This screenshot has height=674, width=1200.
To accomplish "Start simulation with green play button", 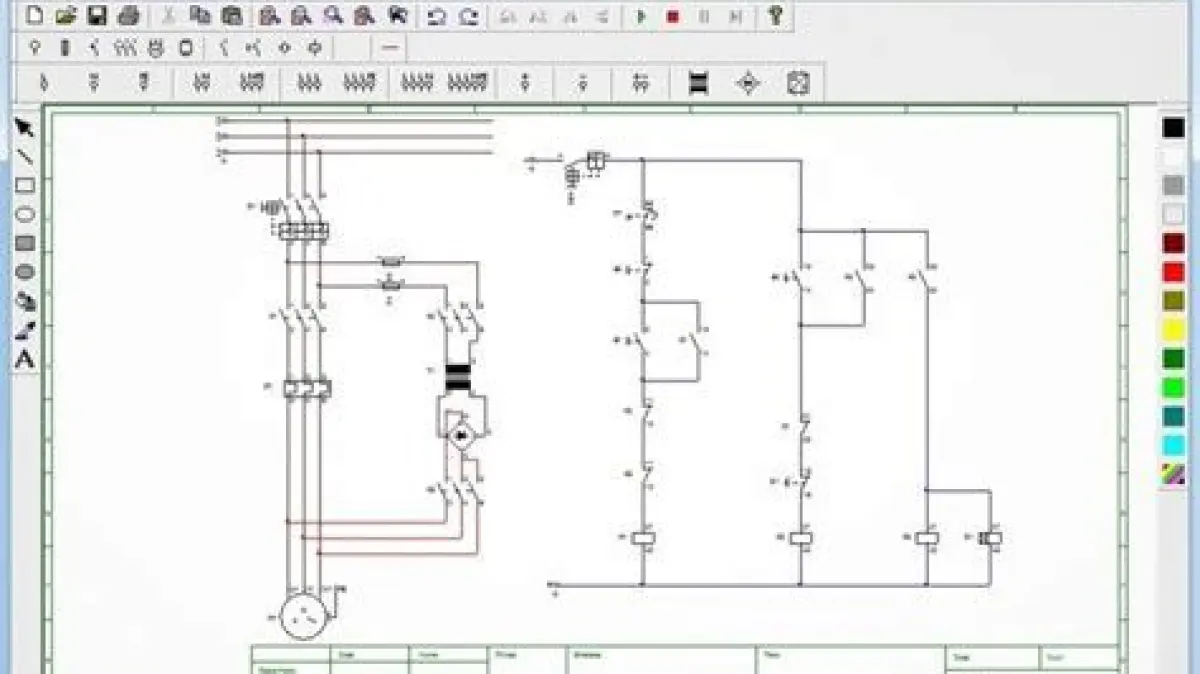I will 641,16.
